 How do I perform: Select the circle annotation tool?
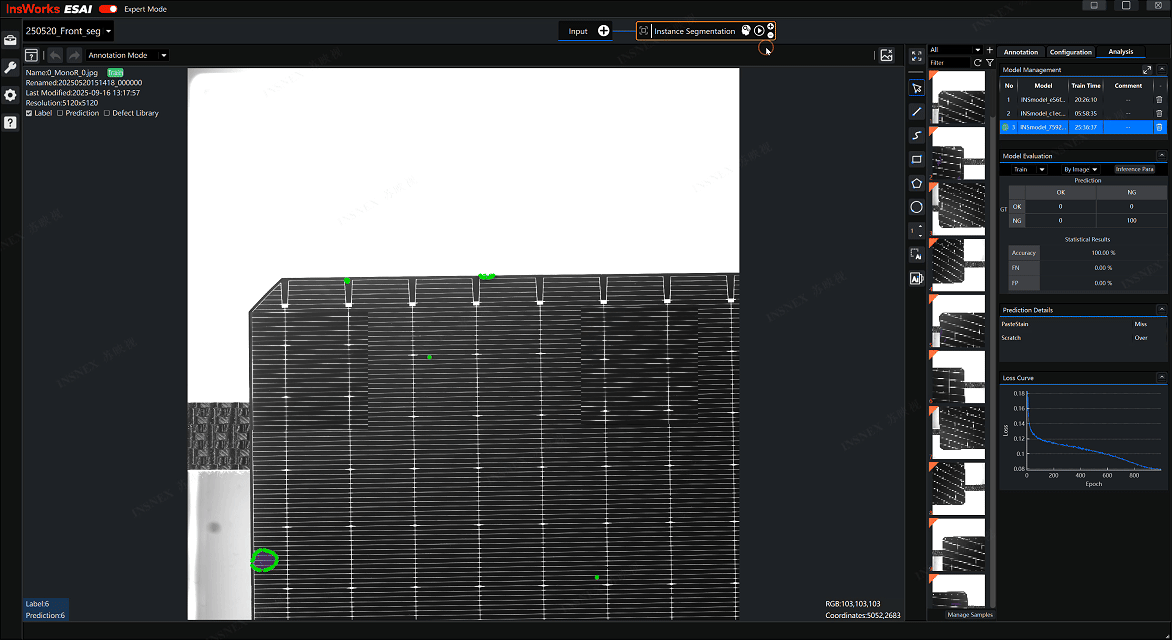(x=916, y=207)
